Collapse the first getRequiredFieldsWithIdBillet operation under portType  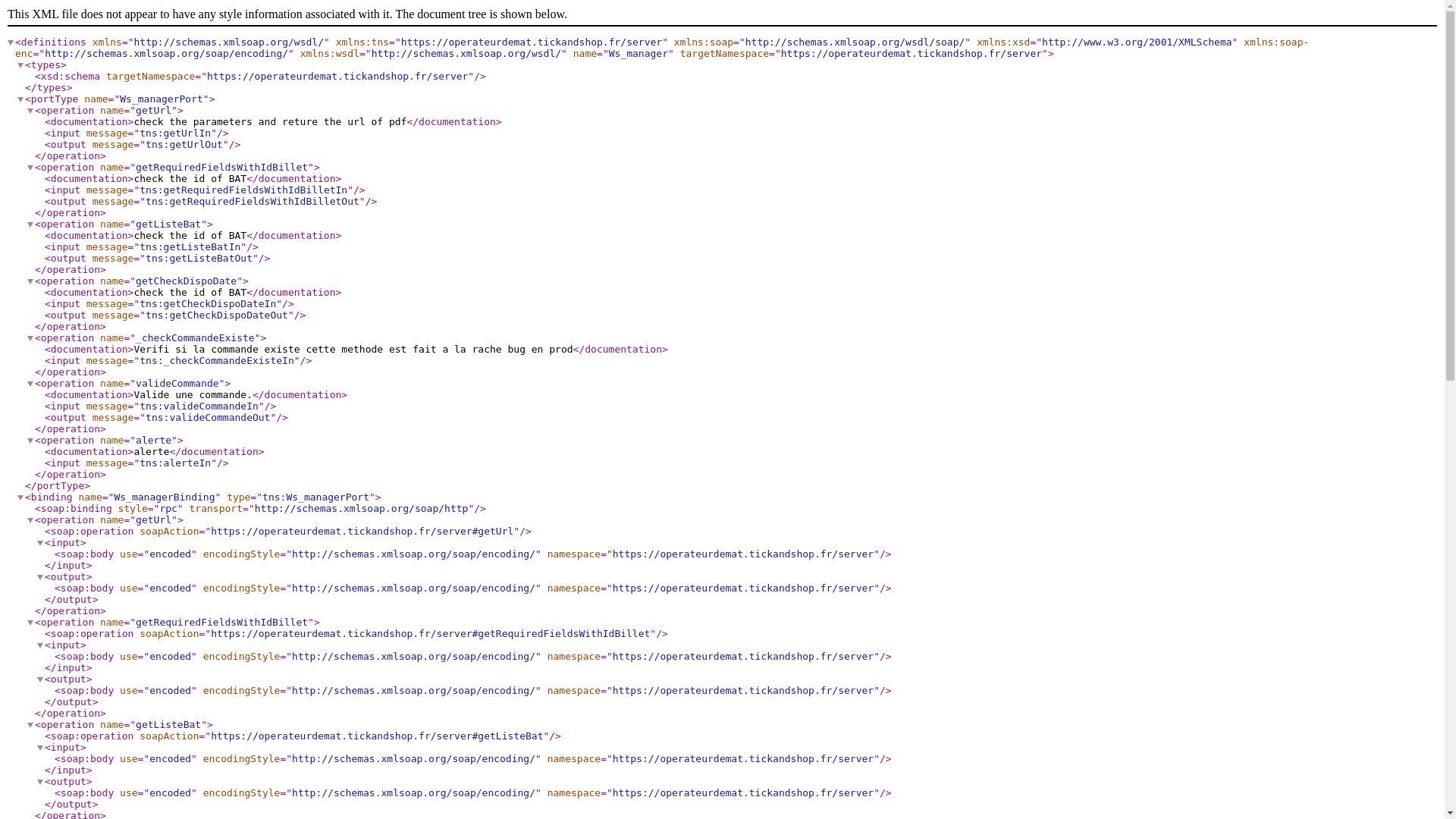click(30, 168)
